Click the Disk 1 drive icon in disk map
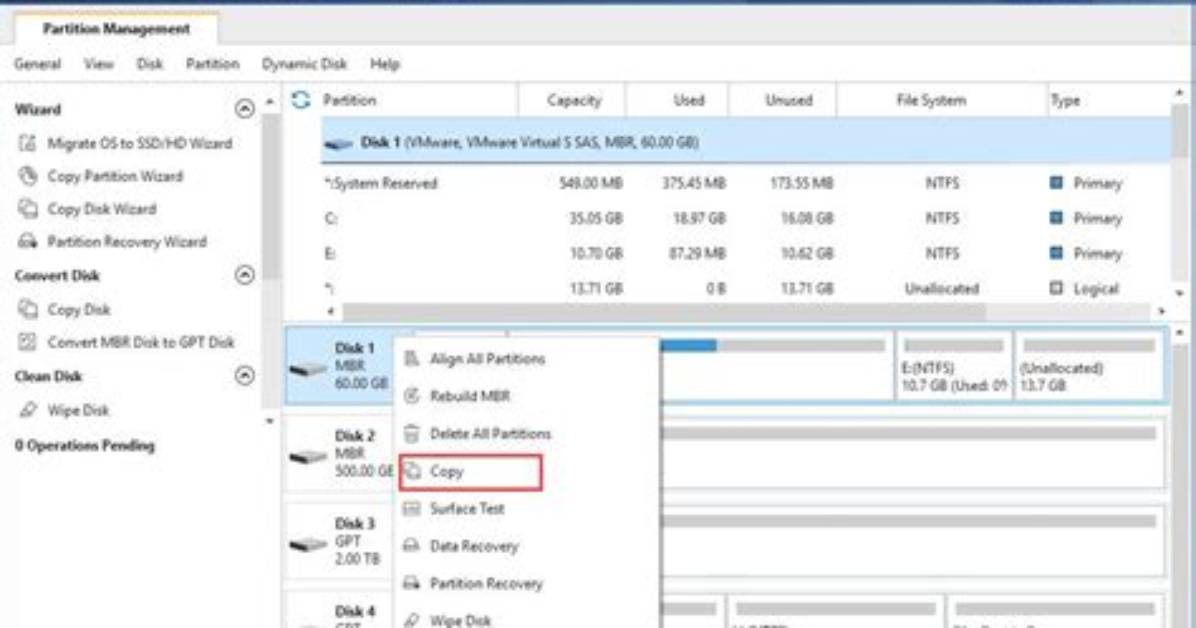Screen dimensions: 1196x628 pyautogui.click(x=308, y=369)
